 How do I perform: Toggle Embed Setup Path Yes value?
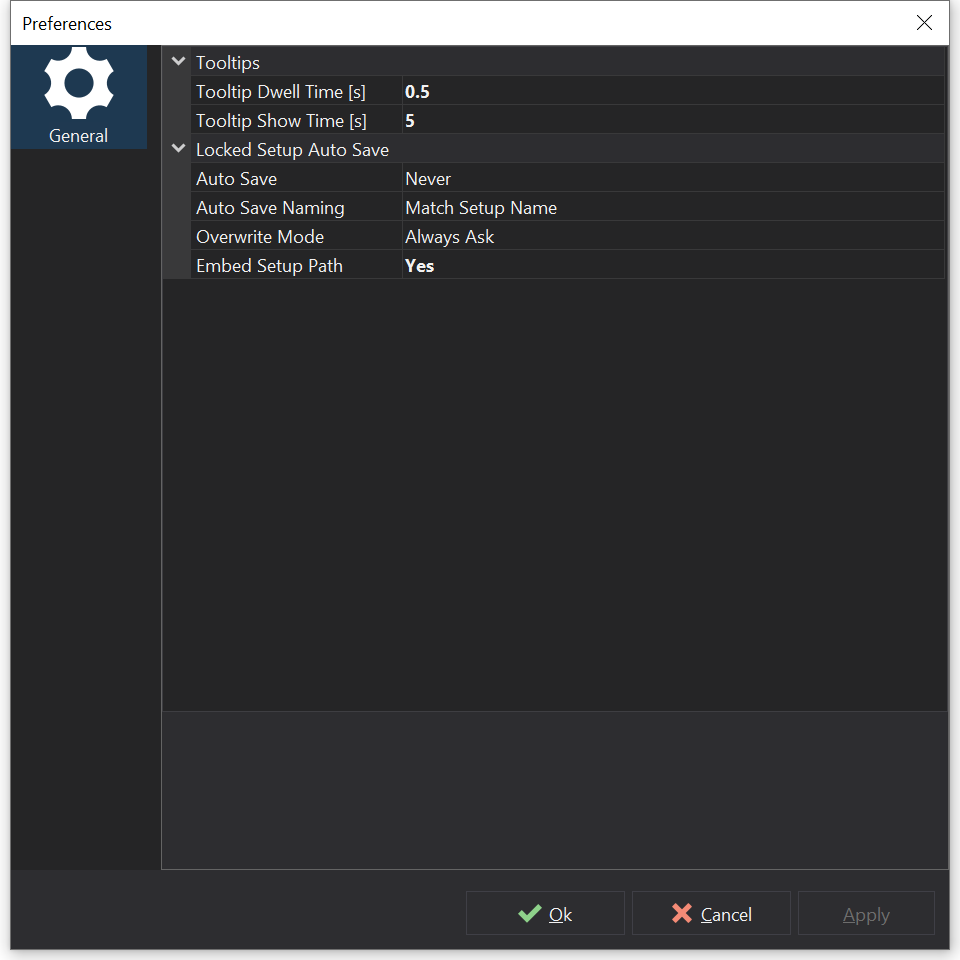tap(672, 266)
